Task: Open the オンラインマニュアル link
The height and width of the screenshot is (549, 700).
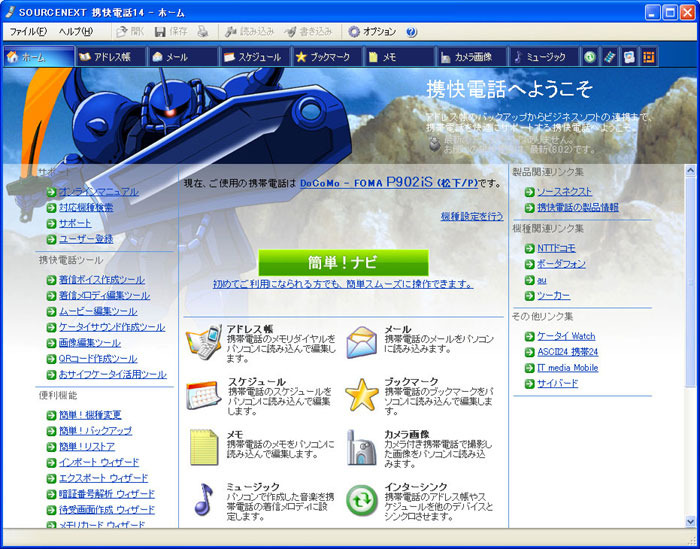Action: click(99, 192)
